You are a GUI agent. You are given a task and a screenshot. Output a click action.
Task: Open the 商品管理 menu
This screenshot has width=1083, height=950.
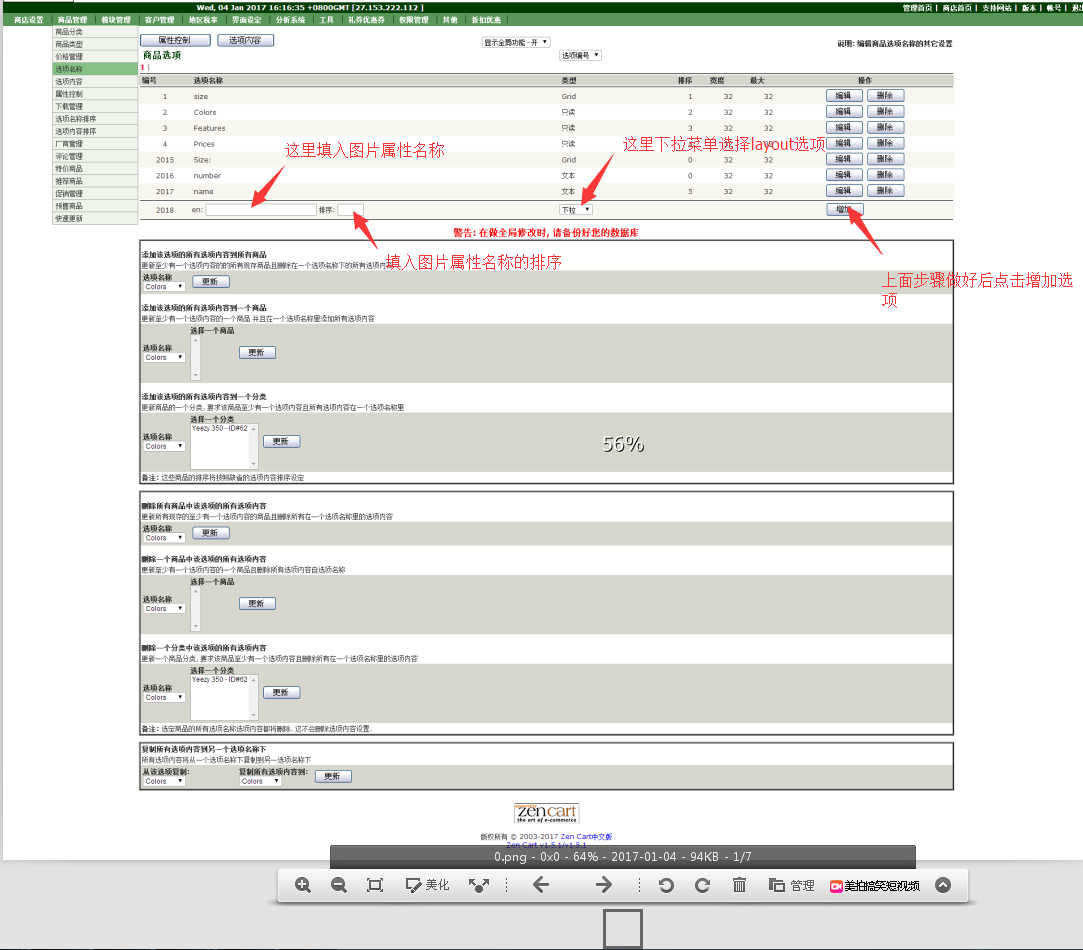click(72, 20)
